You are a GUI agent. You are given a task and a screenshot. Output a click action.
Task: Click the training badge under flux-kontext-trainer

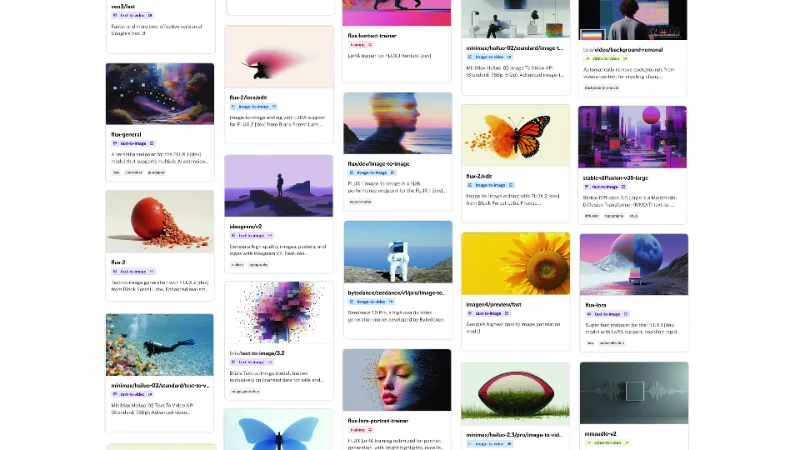point(361,45)
